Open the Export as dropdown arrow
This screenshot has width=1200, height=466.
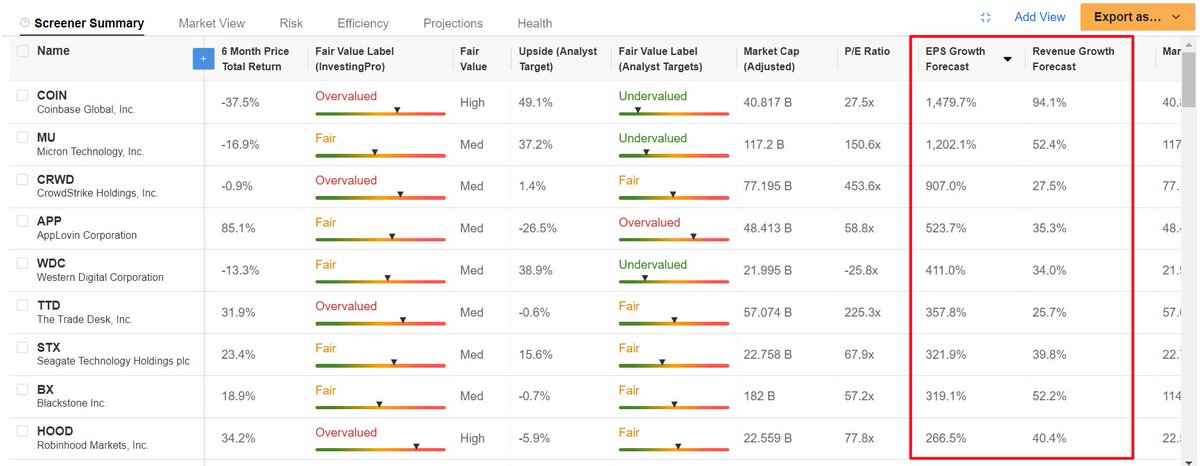[1175, 17]
